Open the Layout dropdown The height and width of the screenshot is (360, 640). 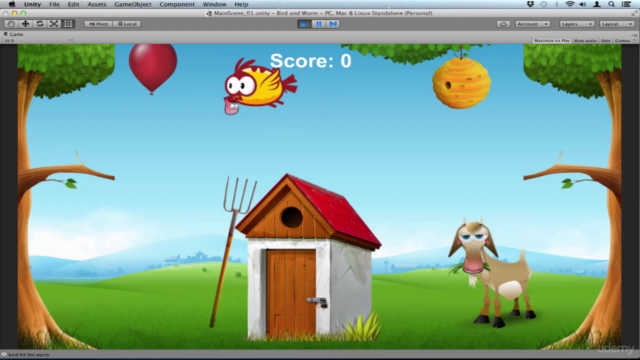(x=617, y=24)
